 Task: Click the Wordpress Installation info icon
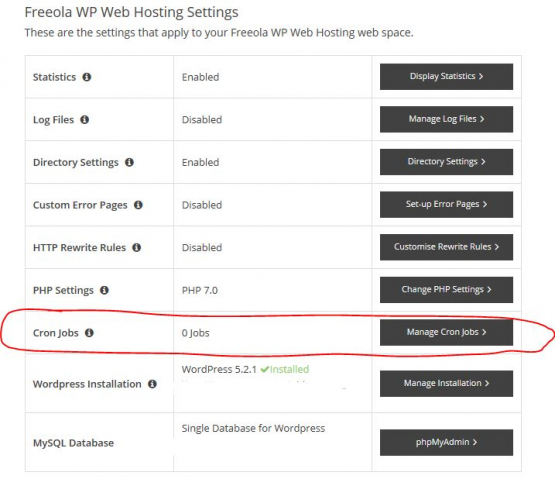(x=152, y=384)
